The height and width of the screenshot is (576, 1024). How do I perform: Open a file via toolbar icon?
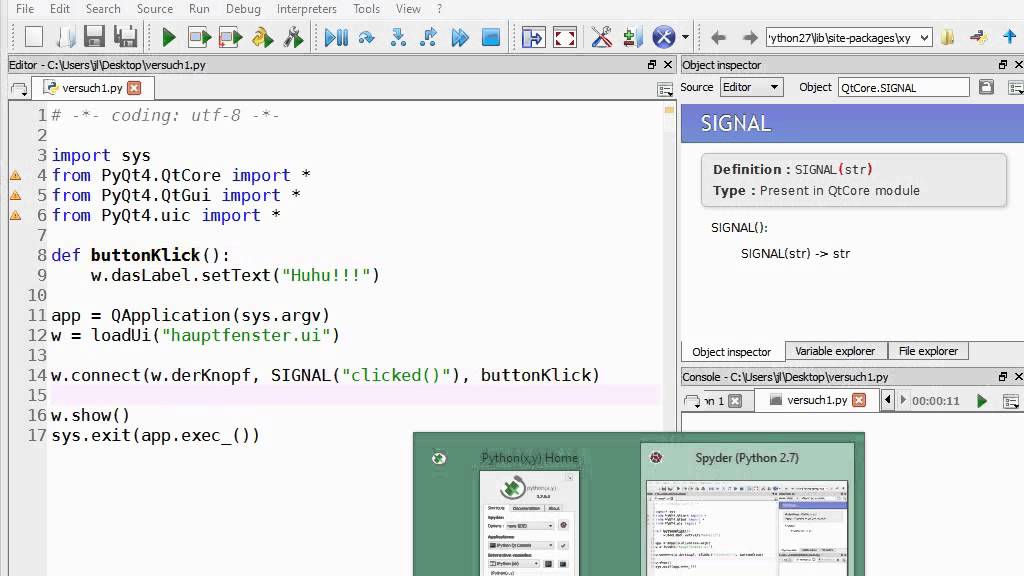click(x=65, y=37)
